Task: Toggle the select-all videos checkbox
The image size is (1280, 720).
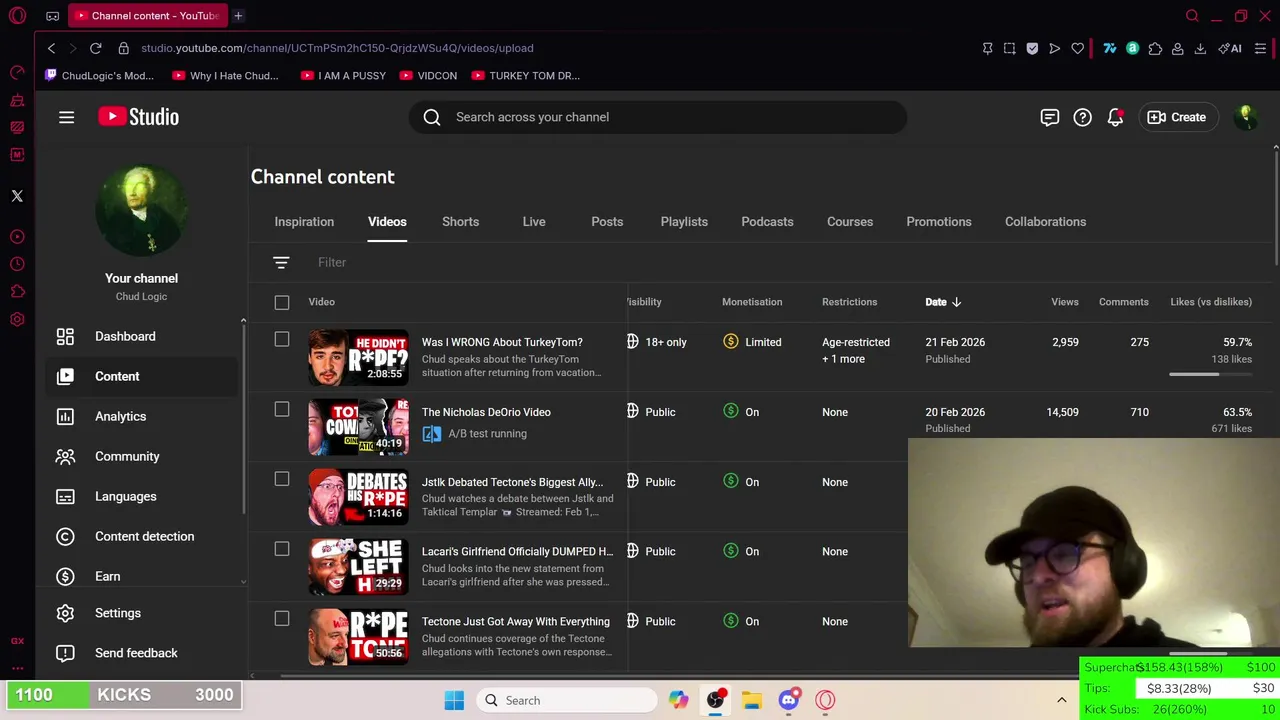Action: coord(282,302)
